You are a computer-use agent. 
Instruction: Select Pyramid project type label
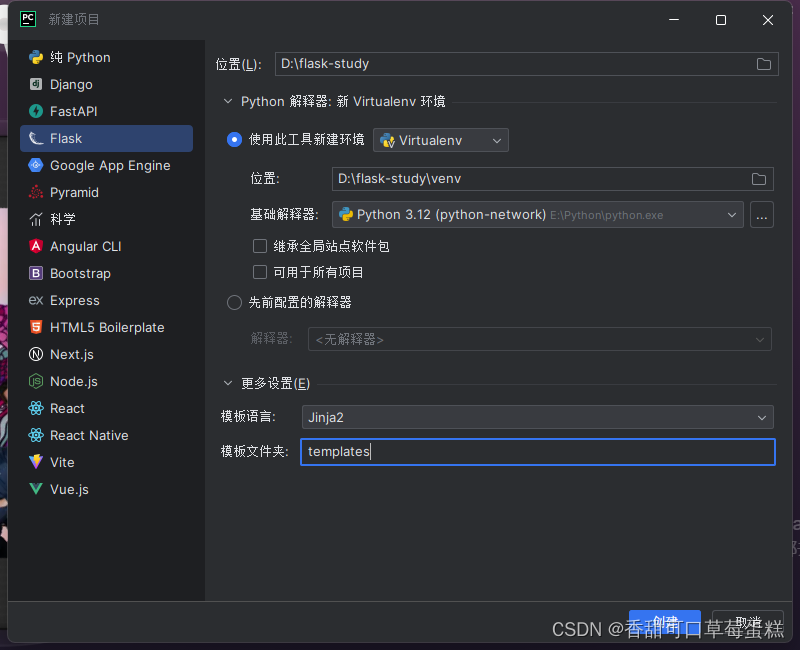click(x=74, y=192)
